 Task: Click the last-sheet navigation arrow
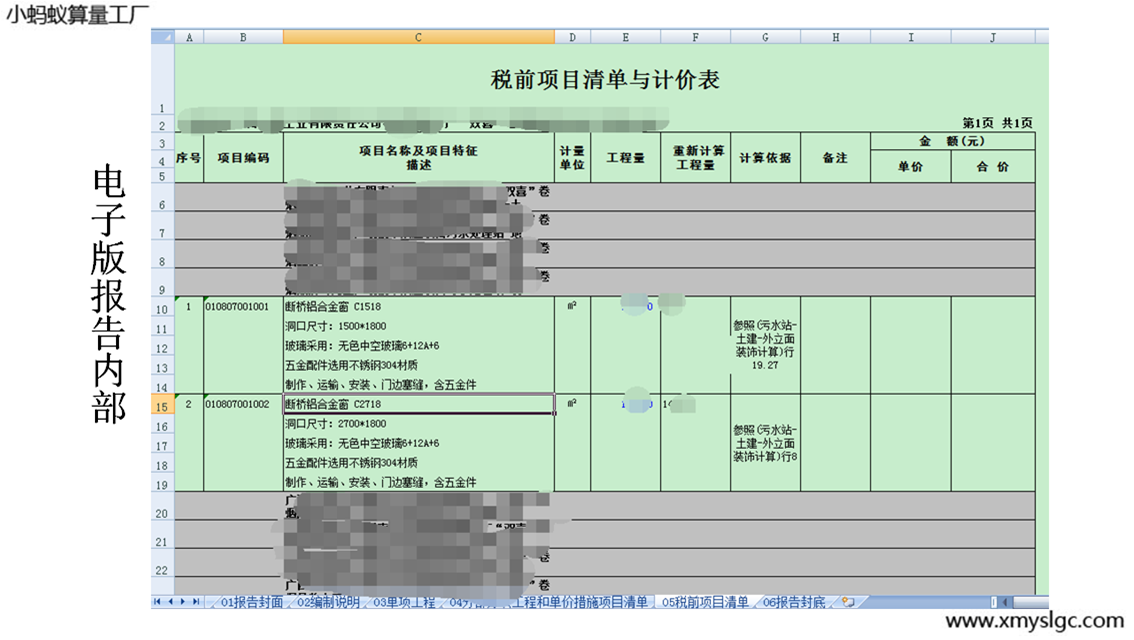[x=195, y=602]
